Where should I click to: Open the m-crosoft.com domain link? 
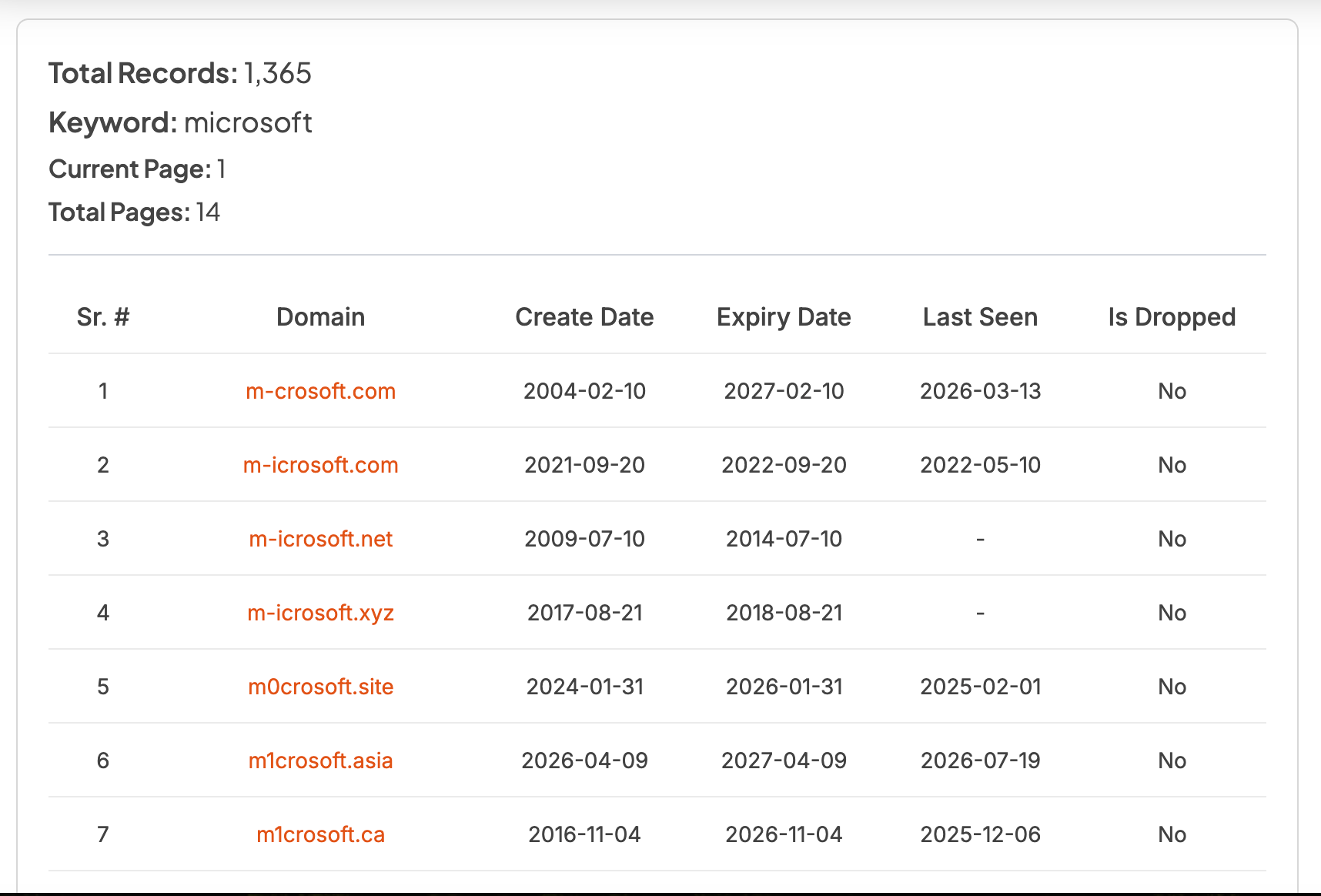[320, 391]
